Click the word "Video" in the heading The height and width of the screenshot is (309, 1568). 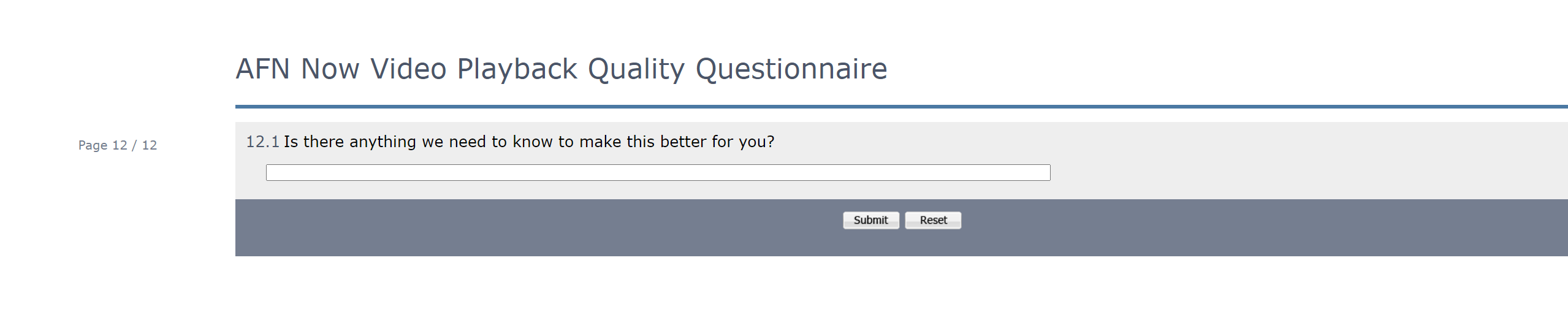click(x=408, y=69)
